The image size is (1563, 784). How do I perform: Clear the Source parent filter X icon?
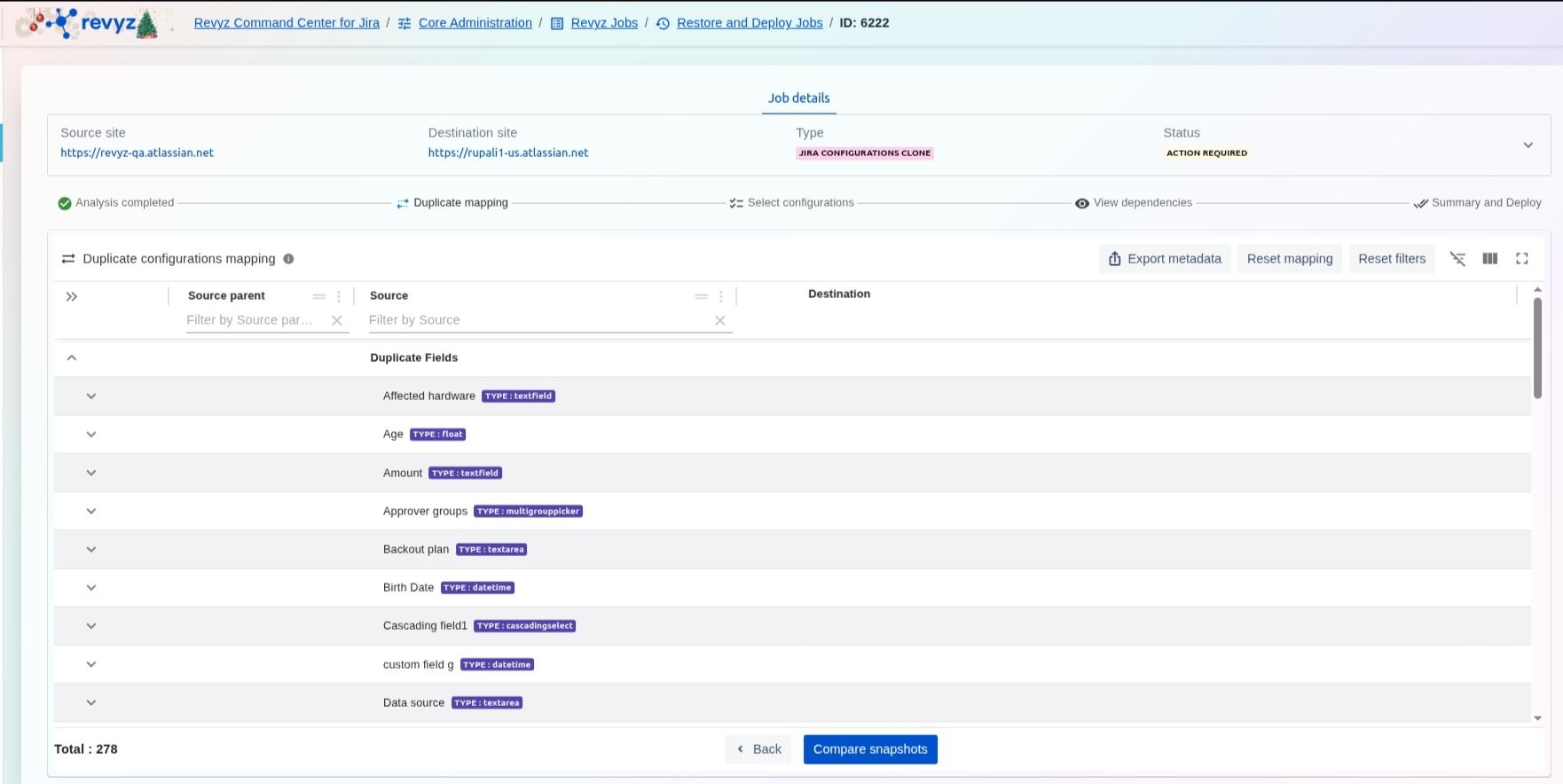337,320
